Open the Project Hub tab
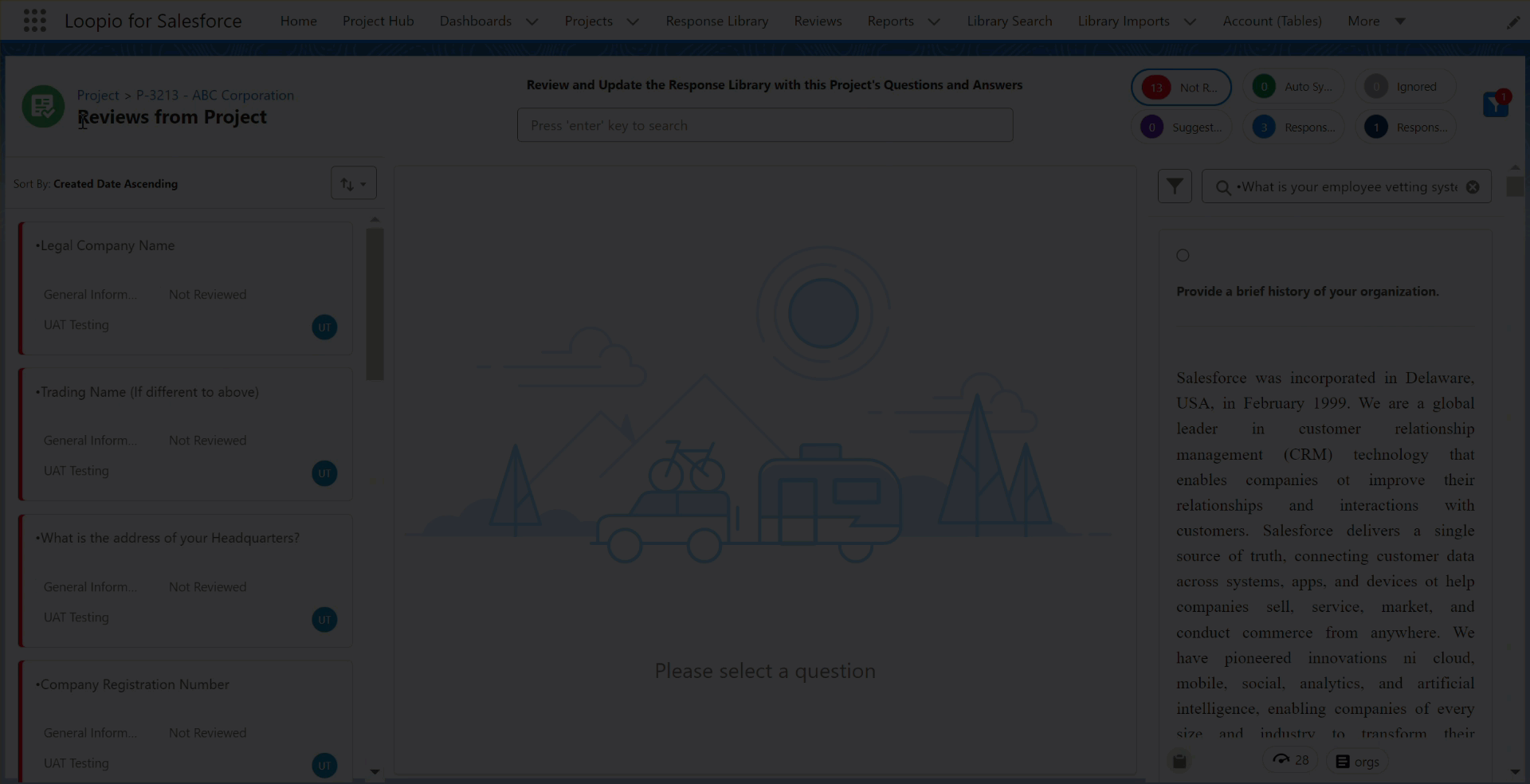This screenshot has width=1530, height=784. click(x=378, y=21)
